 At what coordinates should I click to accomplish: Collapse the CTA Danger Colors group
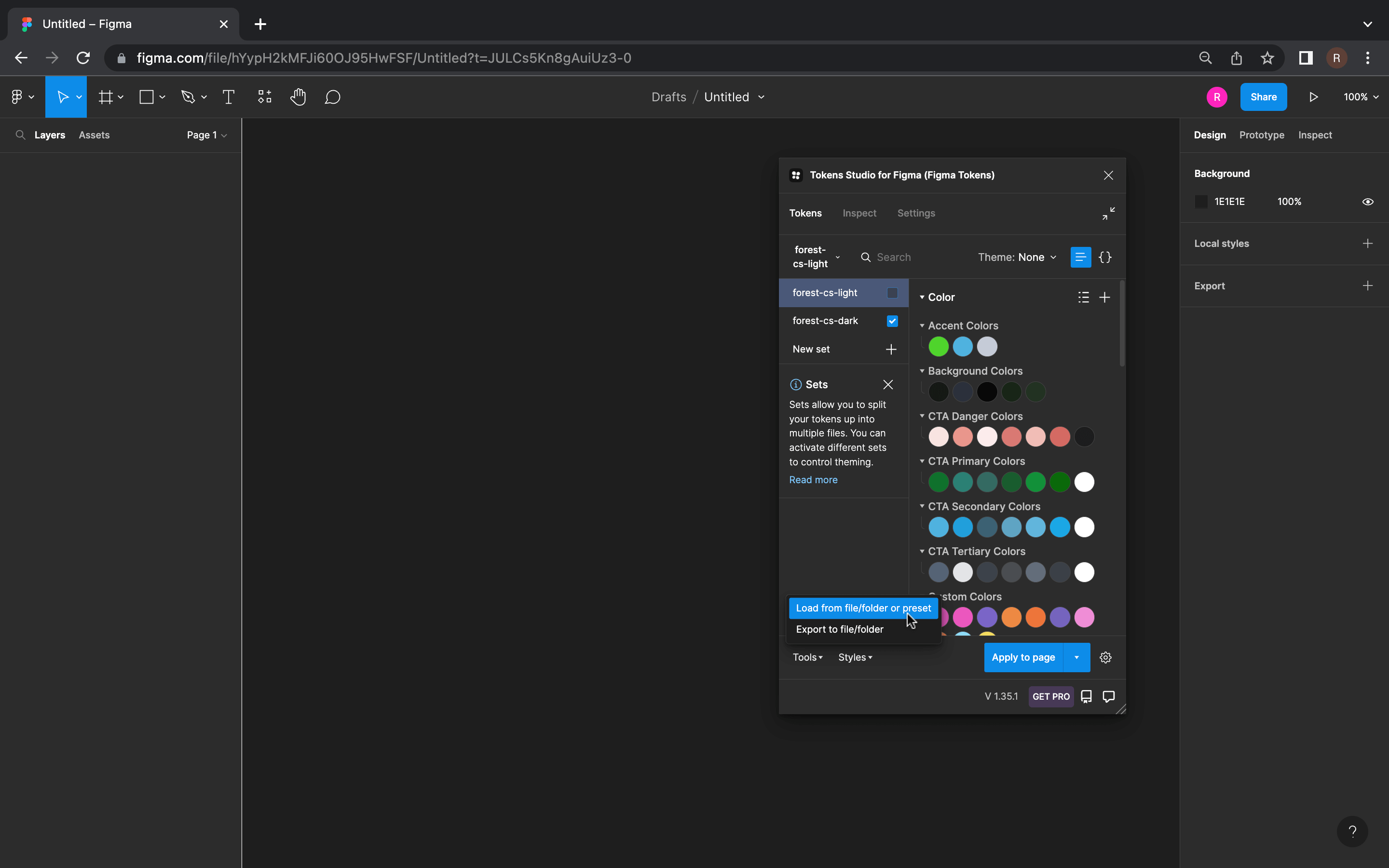pyautogui.click(x=922, y=416)
